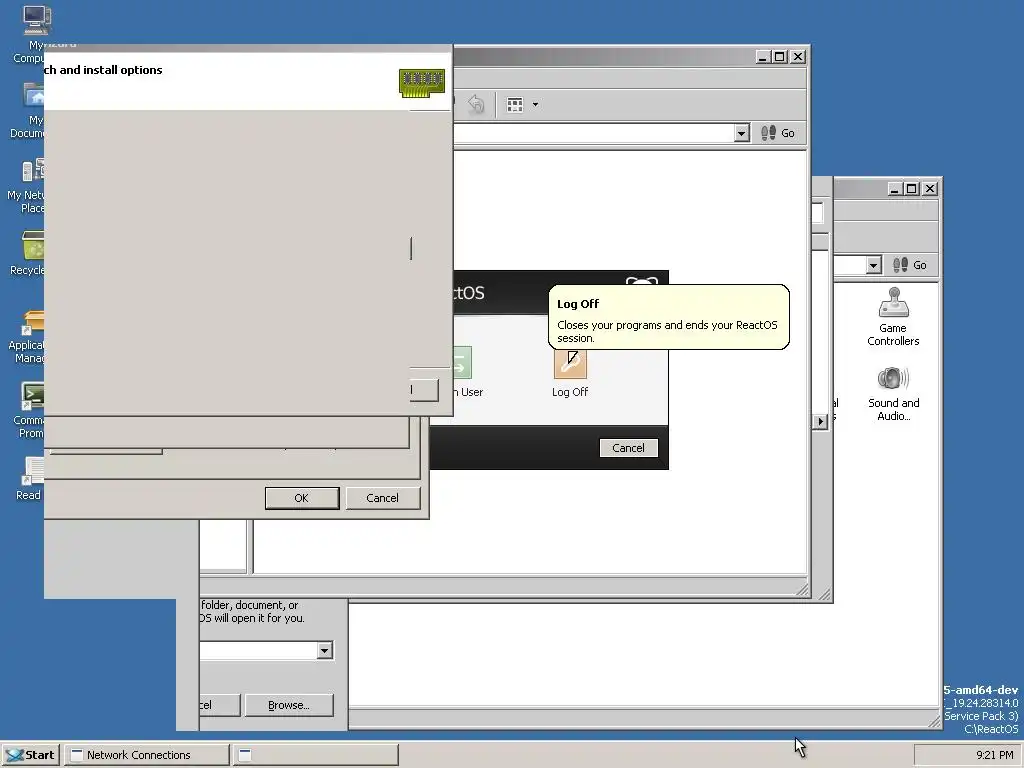
Task: Click the Start button
Action: point(31,755)
